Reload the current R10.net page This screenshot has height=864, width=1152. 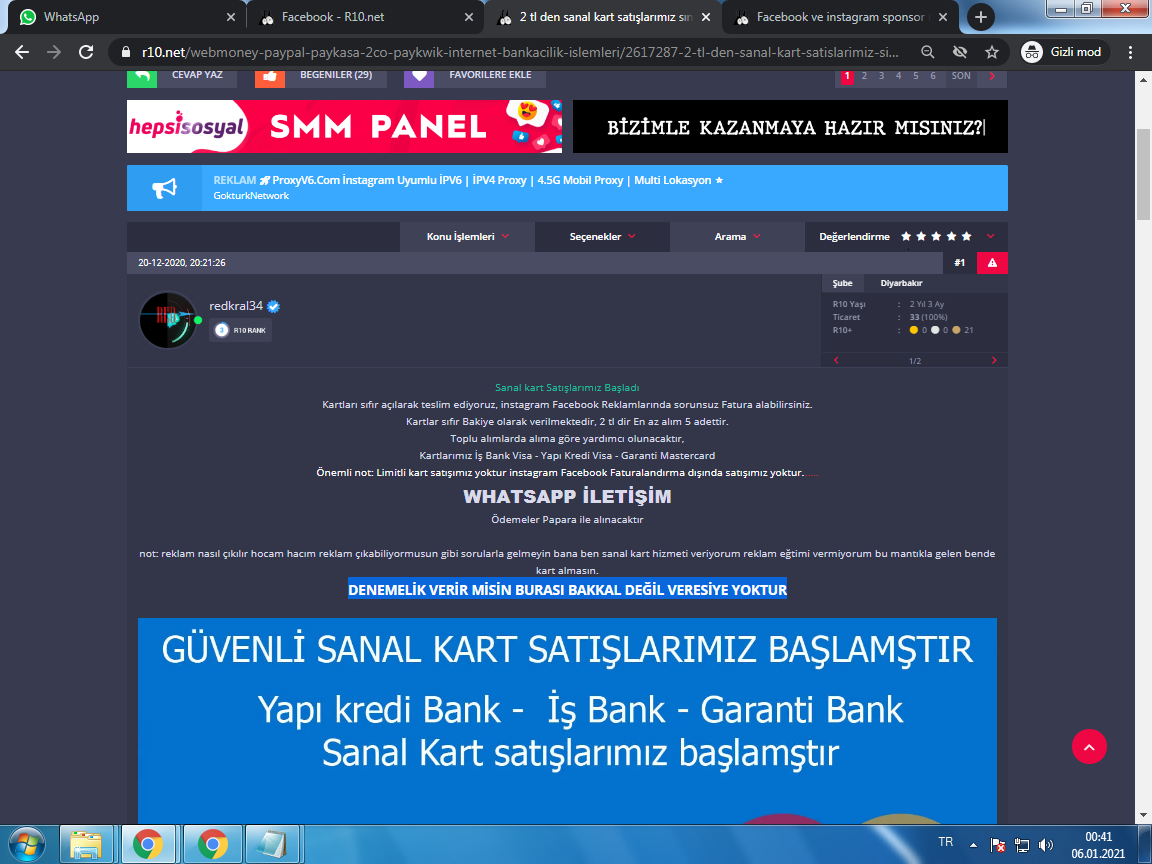coord(86,51)
